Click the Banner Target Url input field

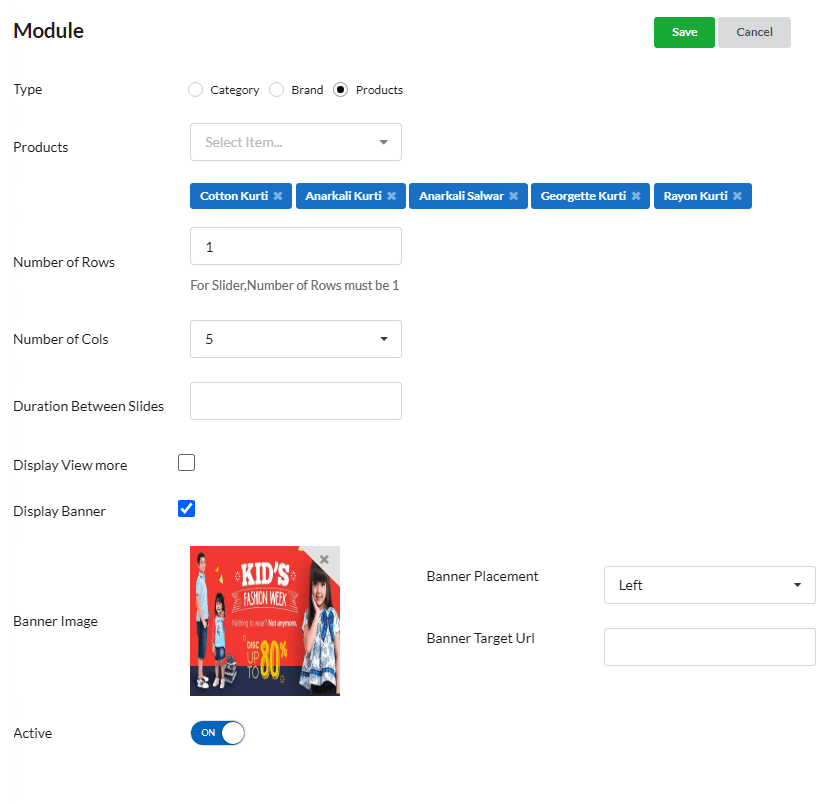coord(710,647)
